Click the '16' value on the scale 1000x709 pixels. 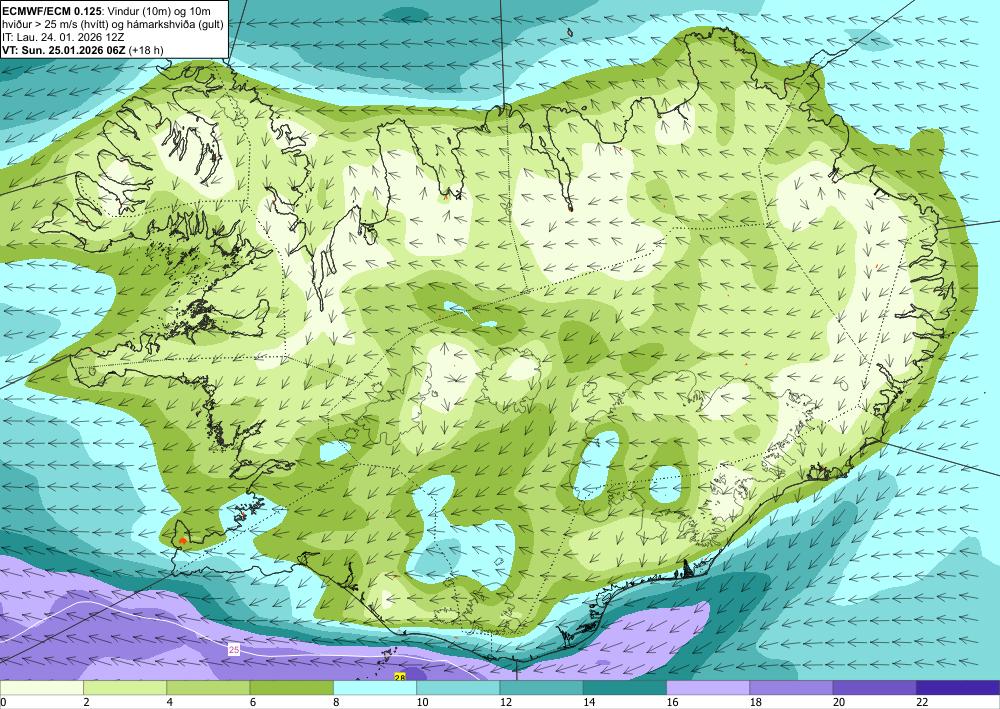tap(672, 702)
